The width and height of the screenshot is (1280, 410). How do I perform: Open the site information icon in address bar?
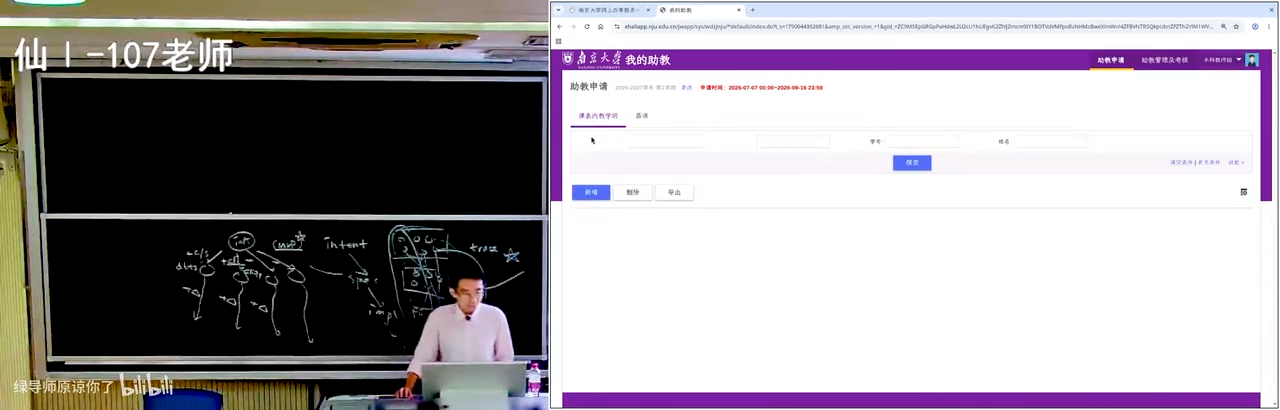click(617, 26)
